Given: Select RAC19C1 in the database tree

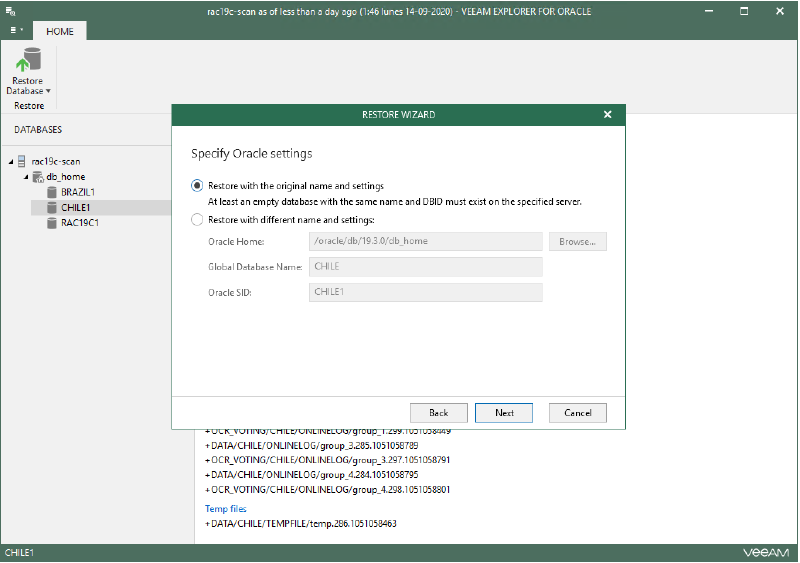Looking at the screenshot, I should pyautogui.click(x=80, y=223).
